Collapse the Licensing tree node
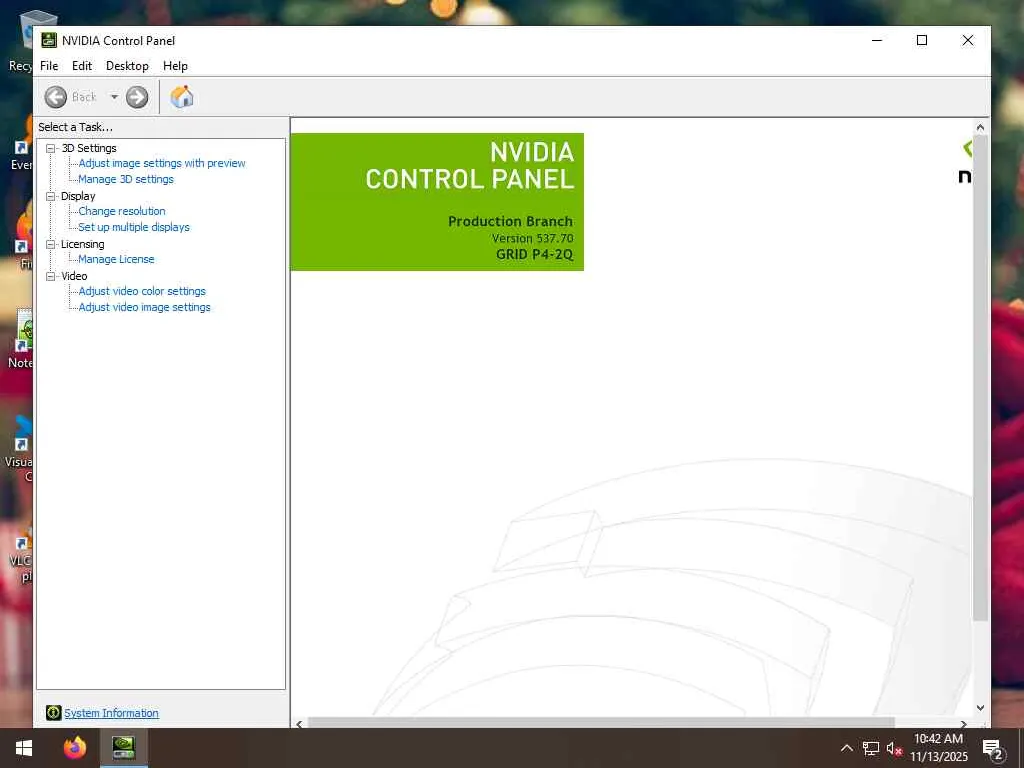 [50, 244]
